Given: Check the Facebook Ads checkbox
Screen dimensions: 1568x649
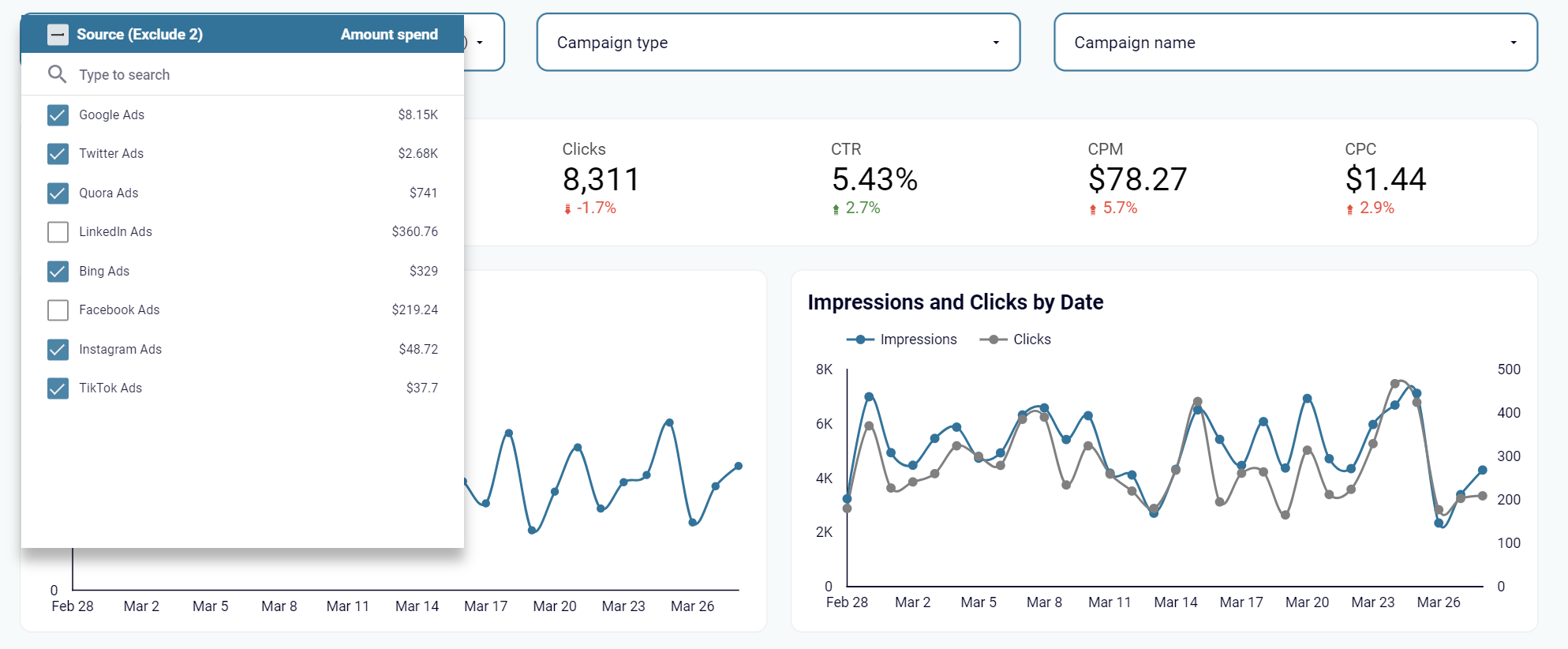Looking at the screenshot, I should click(58, 310).
